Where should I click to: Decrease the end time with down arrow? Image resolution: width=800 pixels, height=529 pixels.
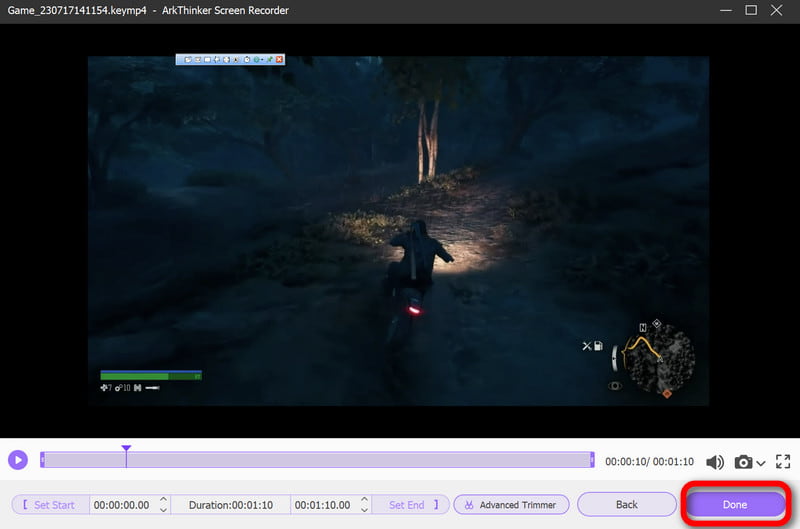click(x=364, y=510)
